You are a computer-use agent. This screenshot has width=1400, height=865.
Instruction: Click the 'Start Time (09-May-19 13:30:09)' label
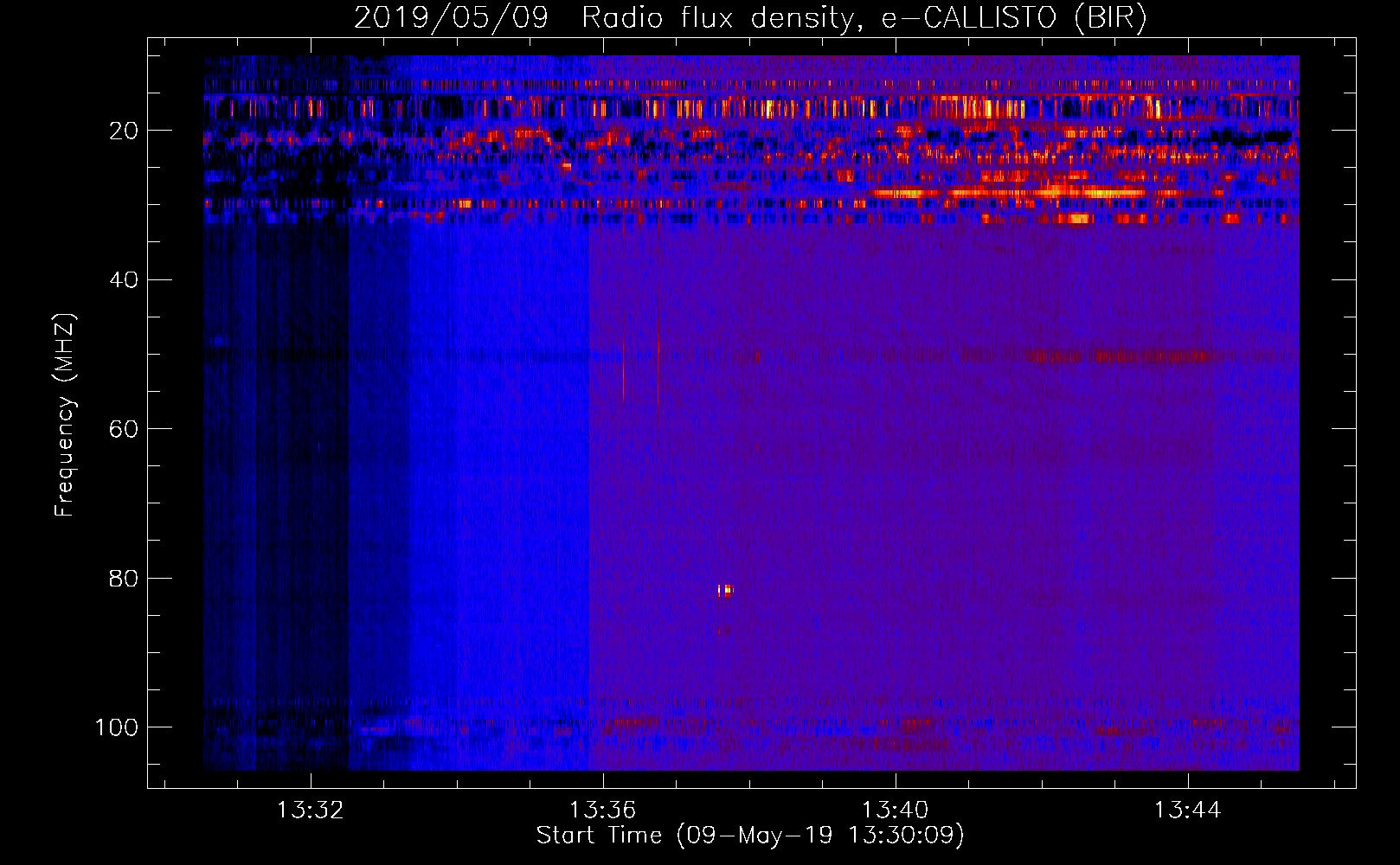point(750,835)
